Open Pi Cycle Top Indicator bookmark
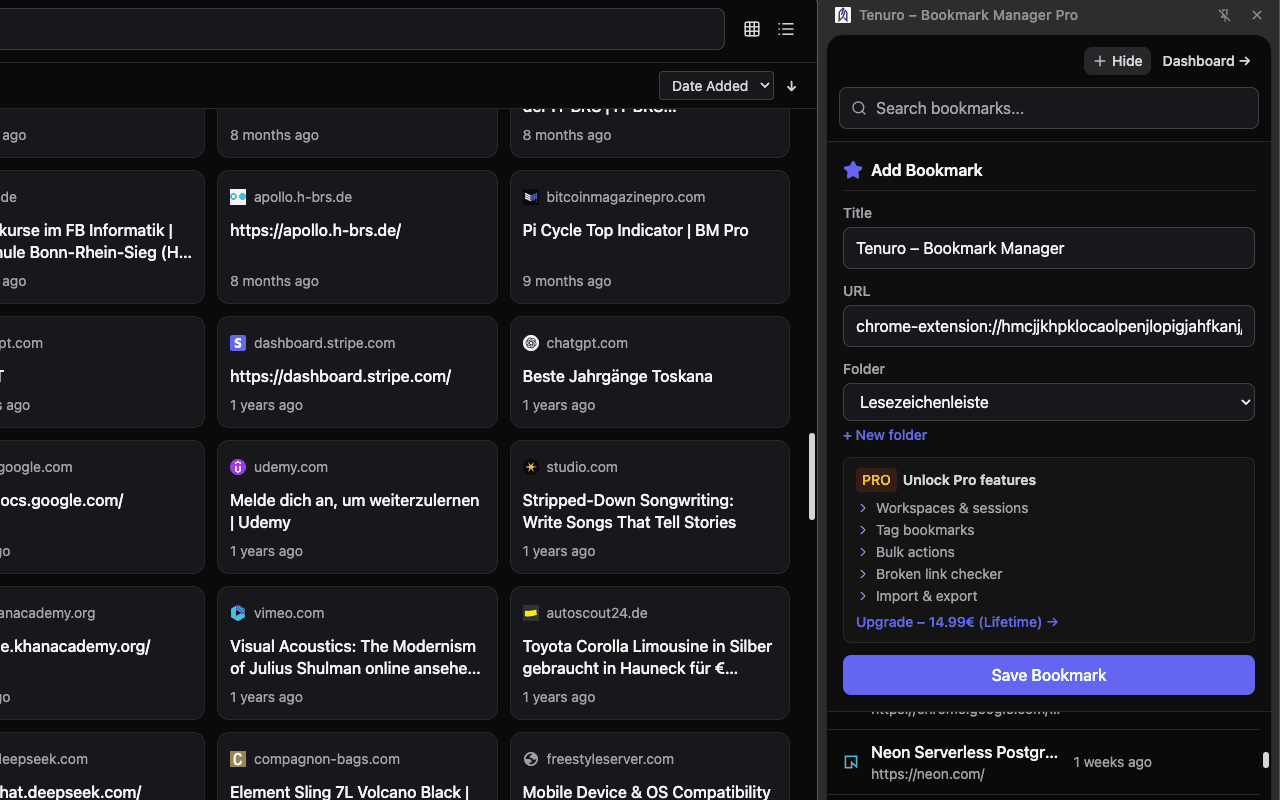 [x=650, y=237]
